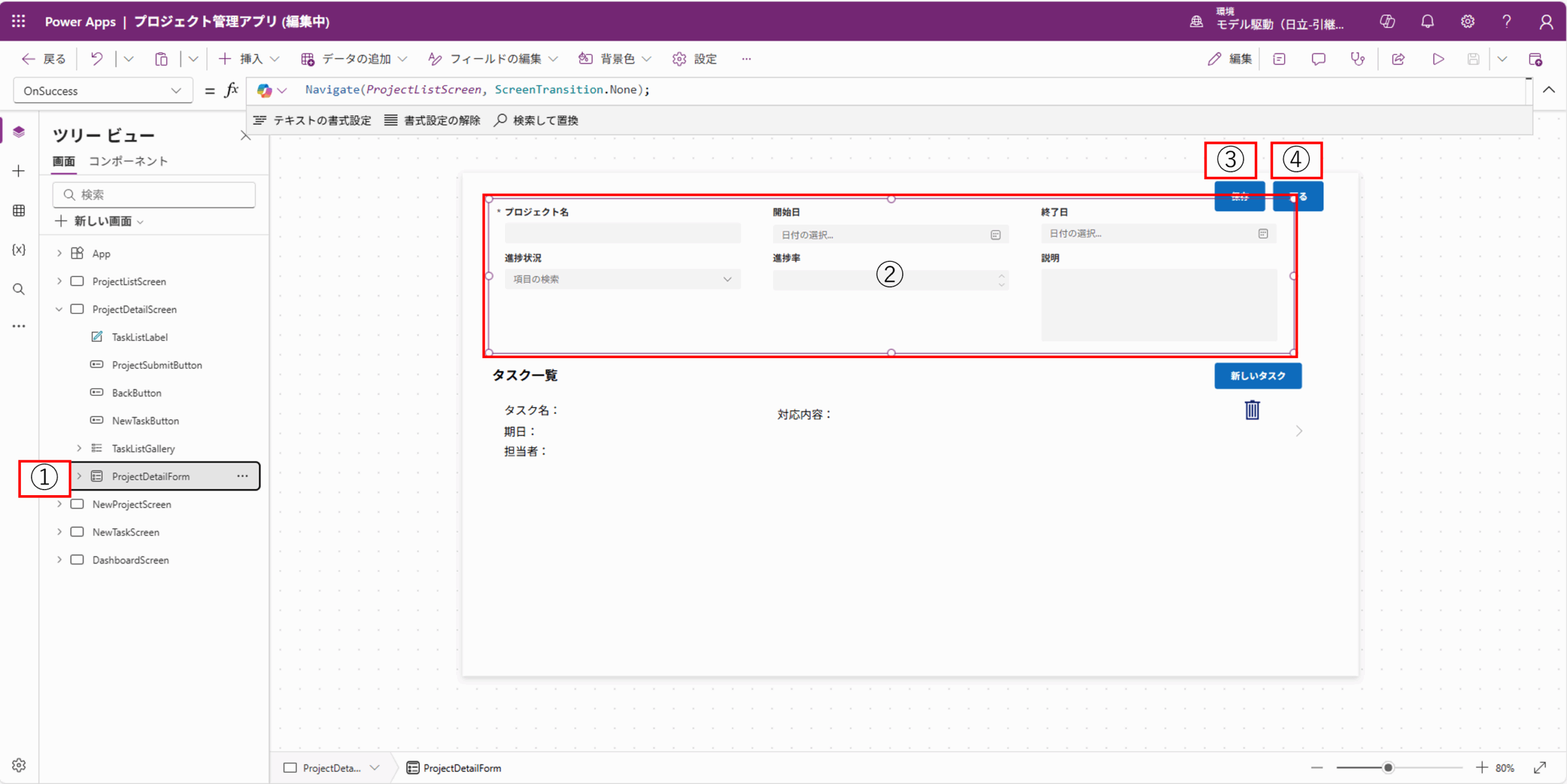Open the comments icon in top toolbar
Screen dimensions: 1567x784
coord(1318,59)
